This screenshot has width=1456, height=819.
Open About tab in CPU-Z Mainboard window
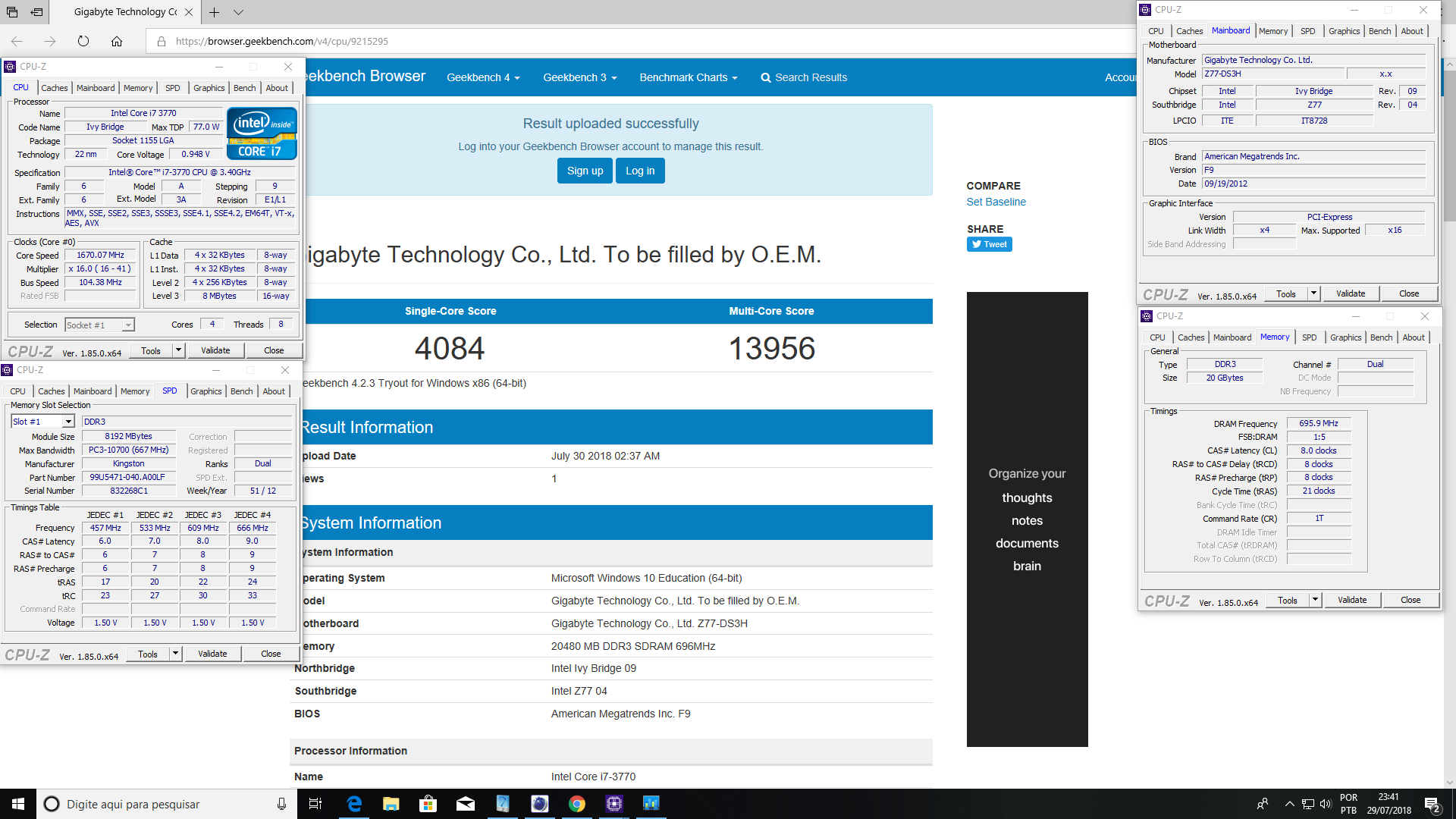1412,31
